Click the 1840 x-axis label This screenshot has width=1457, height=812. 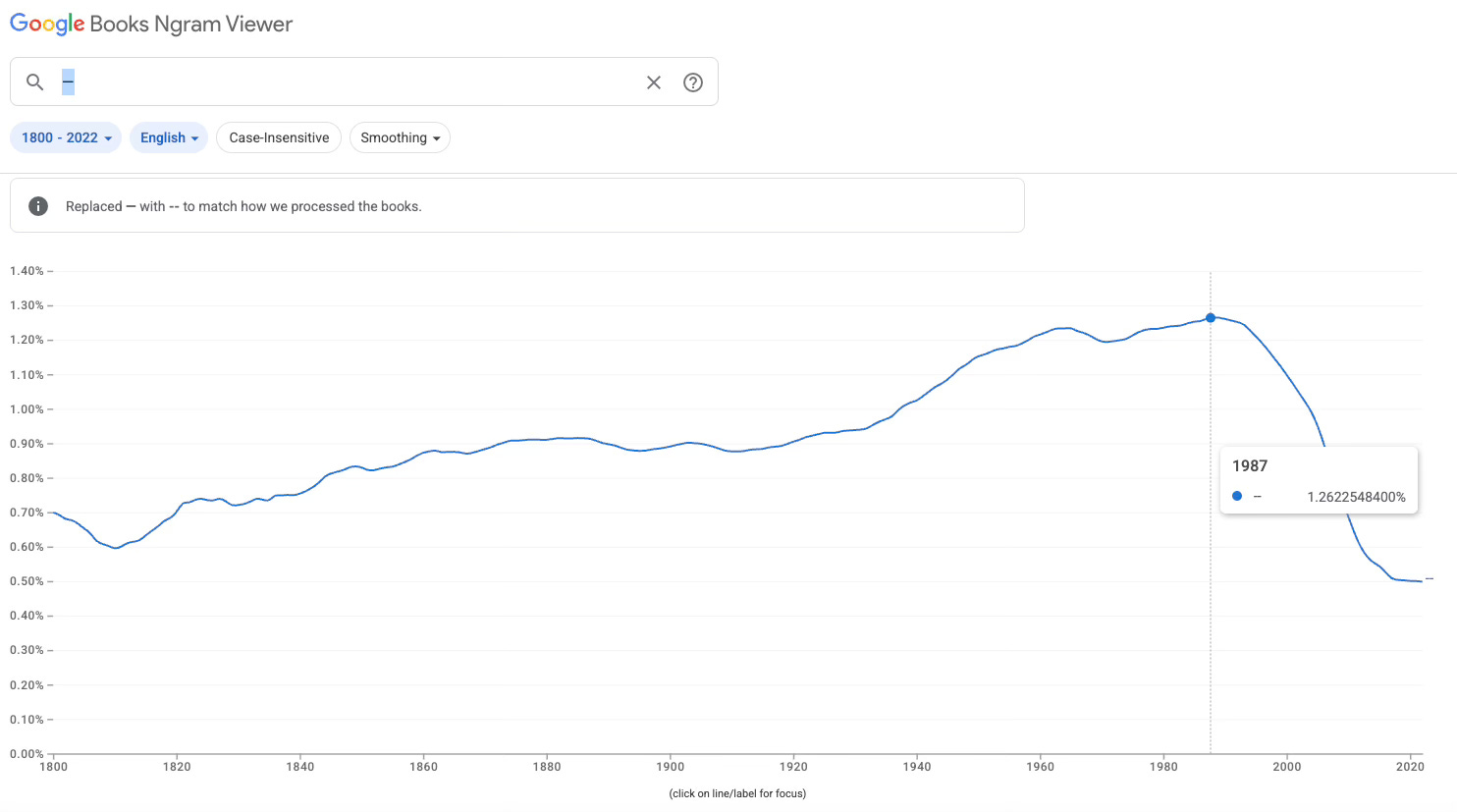click(300, 767)
